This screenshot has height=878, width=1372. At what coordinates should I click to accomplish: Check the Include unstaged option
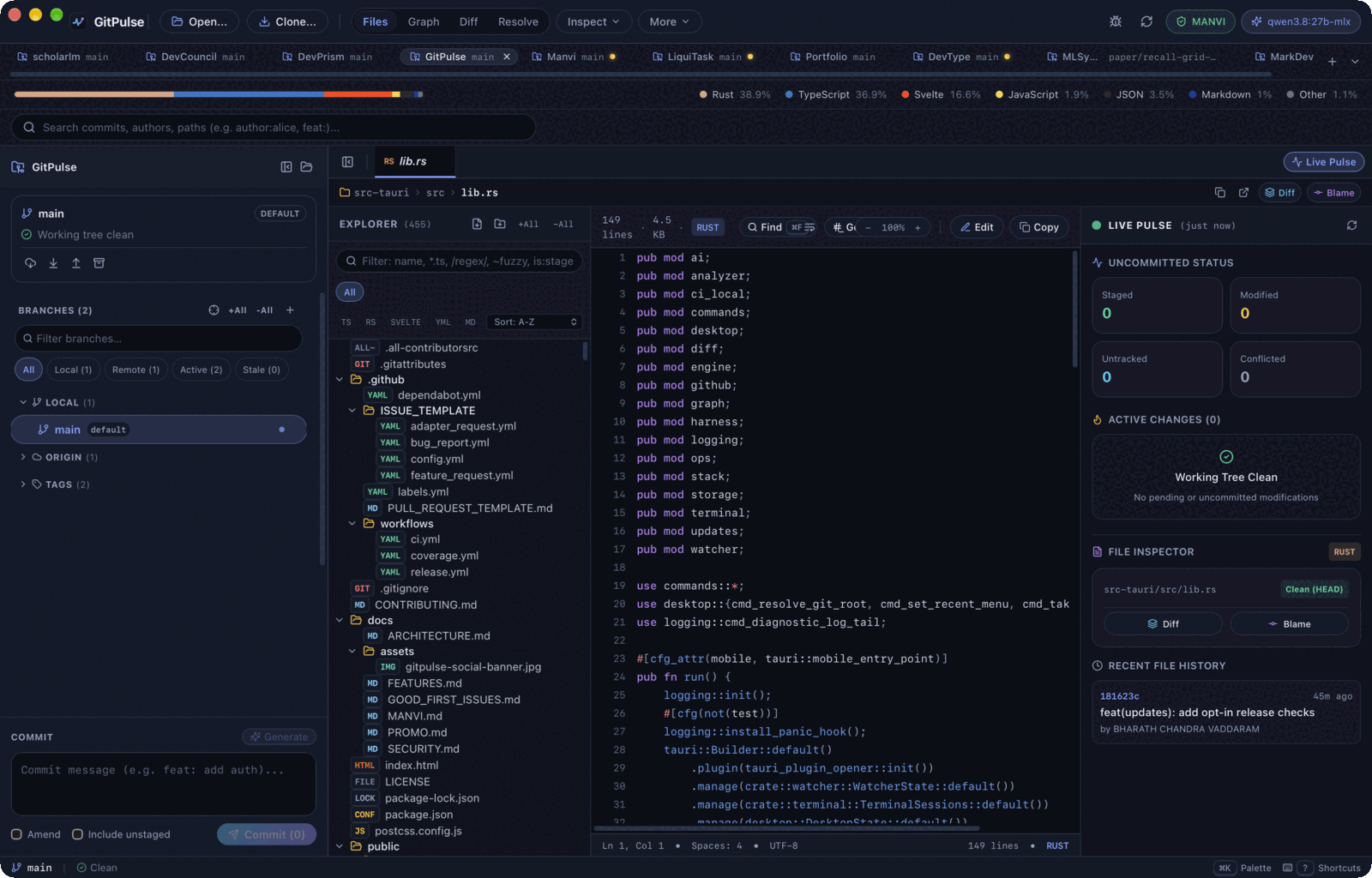tap(77, 834)
